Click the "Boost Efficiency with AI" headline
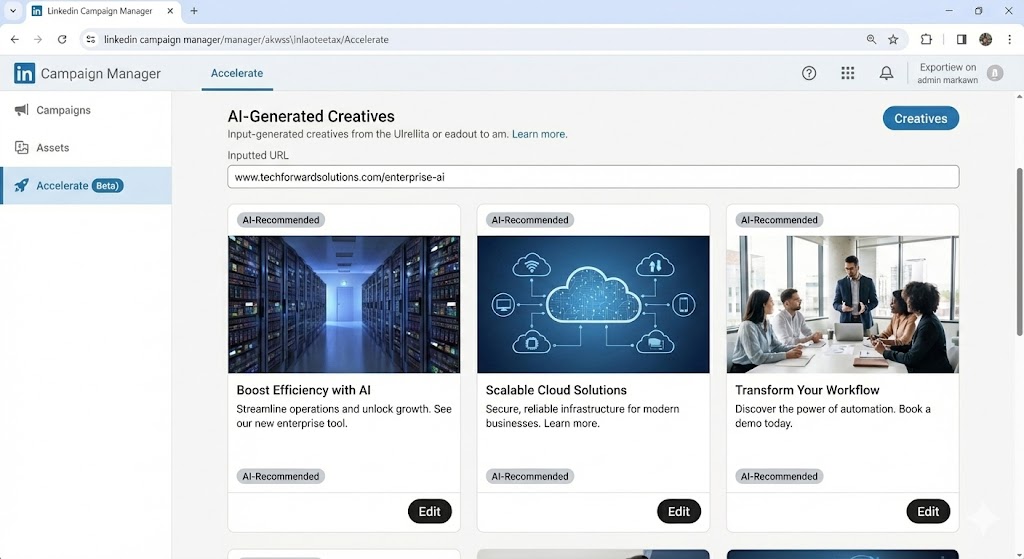The width and height of the screenshot is (1024, 559). [304, 390]
